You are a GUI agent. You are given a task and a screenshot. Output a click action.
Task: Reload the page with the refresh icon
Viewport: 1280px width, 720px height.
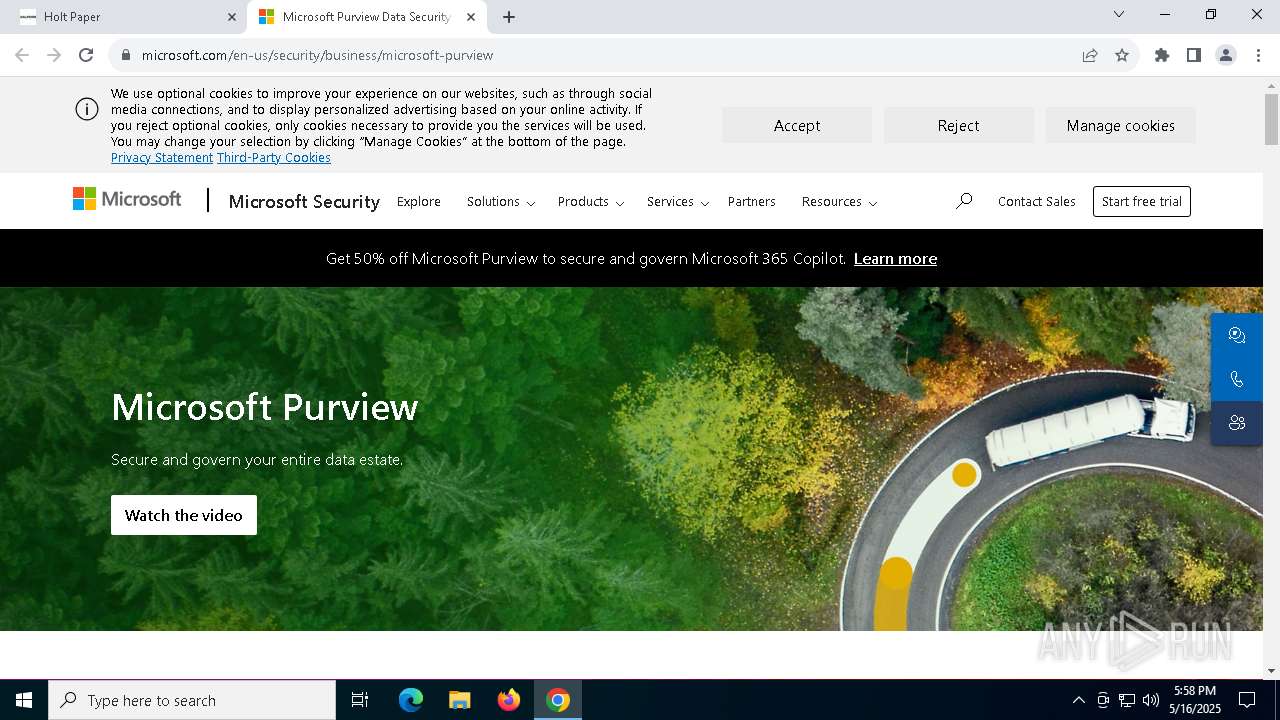[86, 55]
